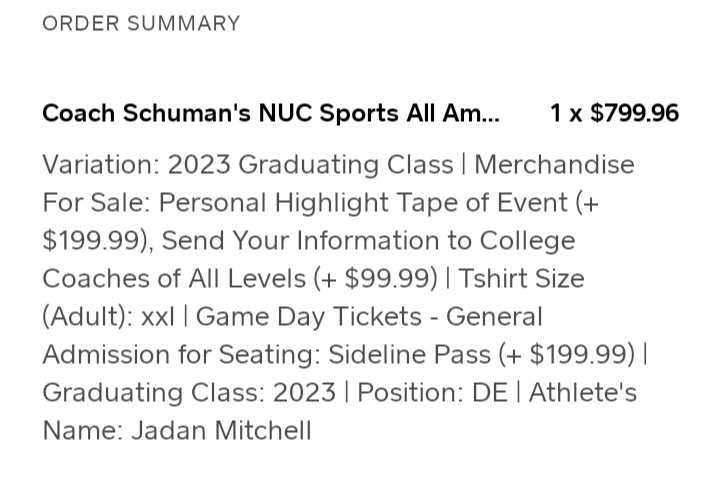Click the $199.99 add-on price after Highlight Tape
The height and width of the screenshot is (480, 720).
click(91, 240)
